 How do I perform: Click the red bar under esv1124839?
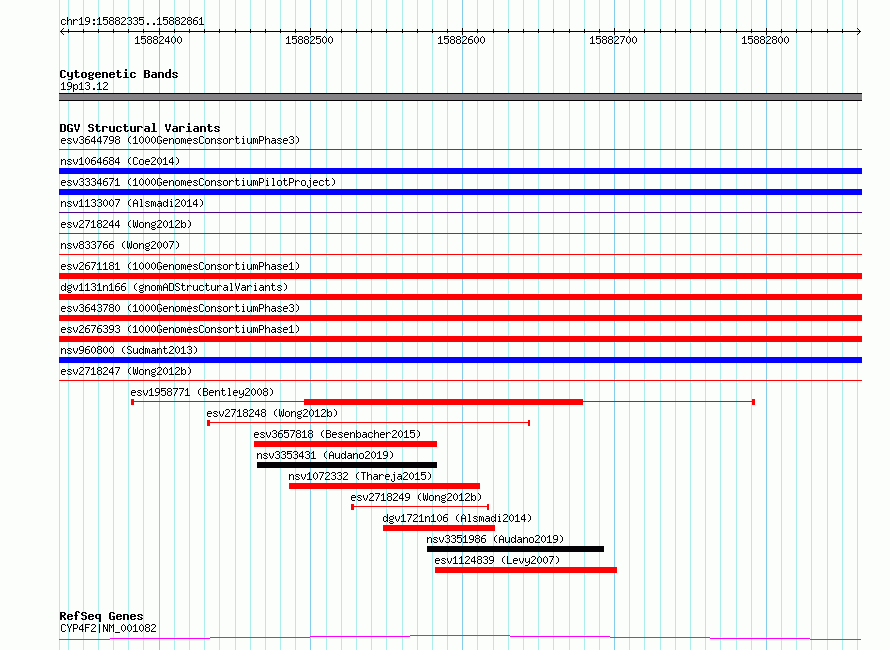(526, 570)
